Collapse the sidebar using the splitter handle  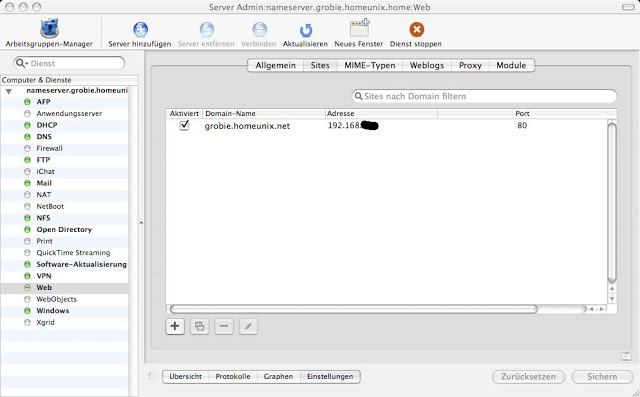pos(141,223)
